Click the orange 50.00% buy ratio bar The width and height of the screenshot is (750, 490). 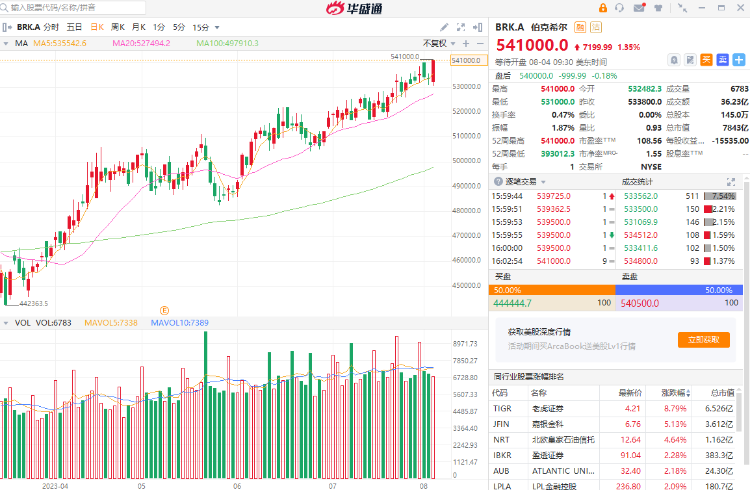point(552,290)
